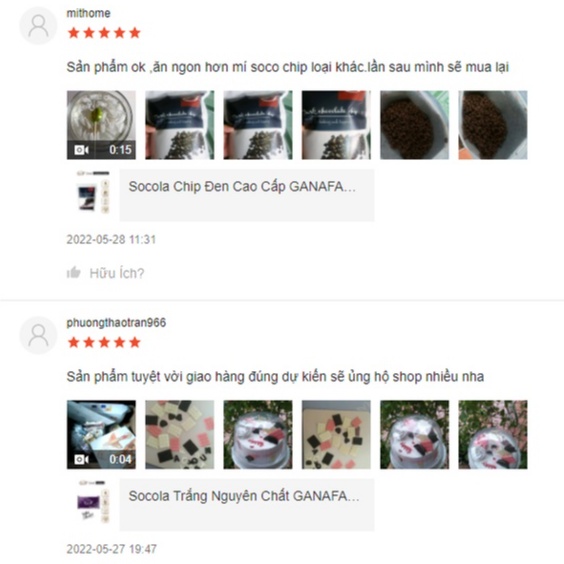View first chocolate chip bag photo
The height and width of the screenshot is (564, 564).
[179, 125]
